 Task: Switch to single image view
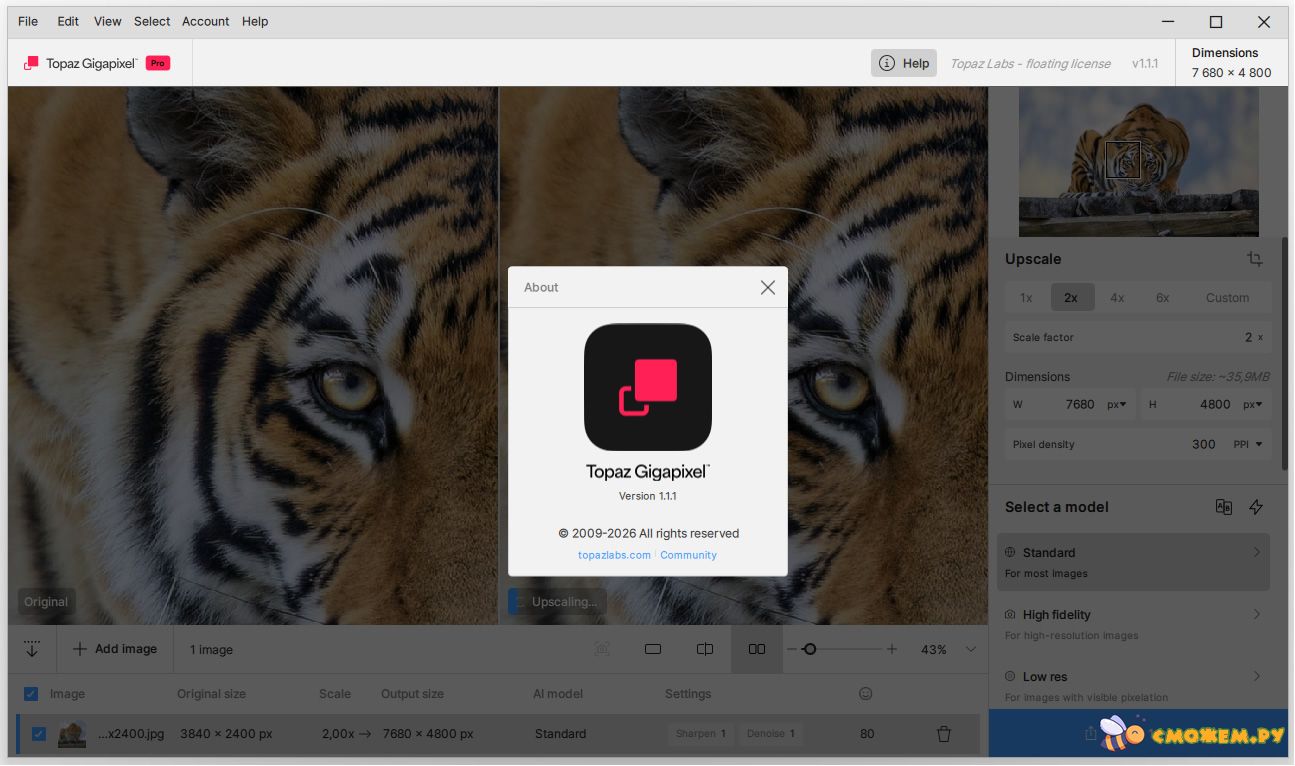pos(653,649)
